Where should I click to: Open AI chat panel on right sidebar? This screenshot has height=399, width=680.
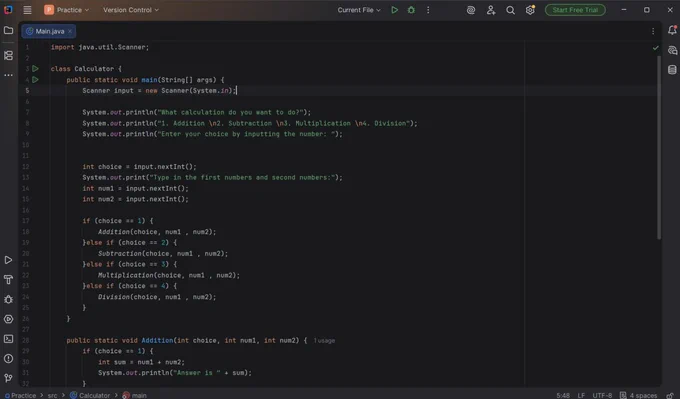672,50
